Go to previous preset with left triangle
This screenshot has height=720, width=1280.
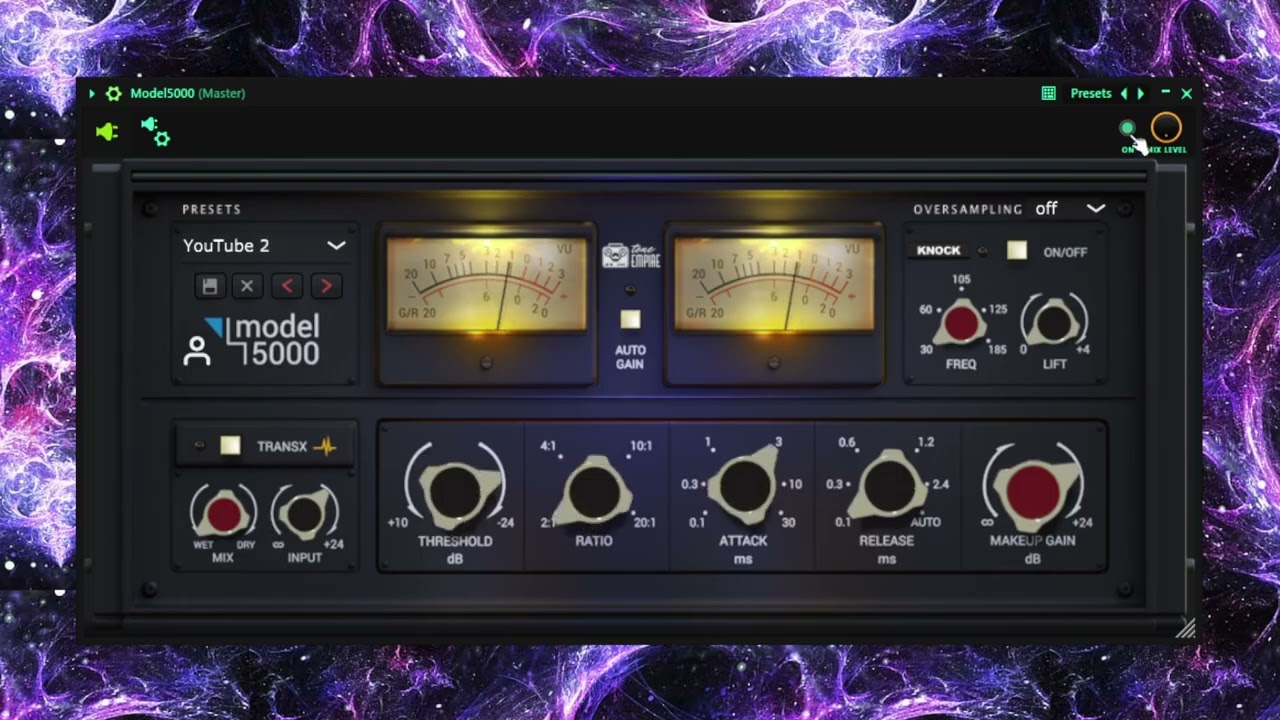pos(1123,93)
